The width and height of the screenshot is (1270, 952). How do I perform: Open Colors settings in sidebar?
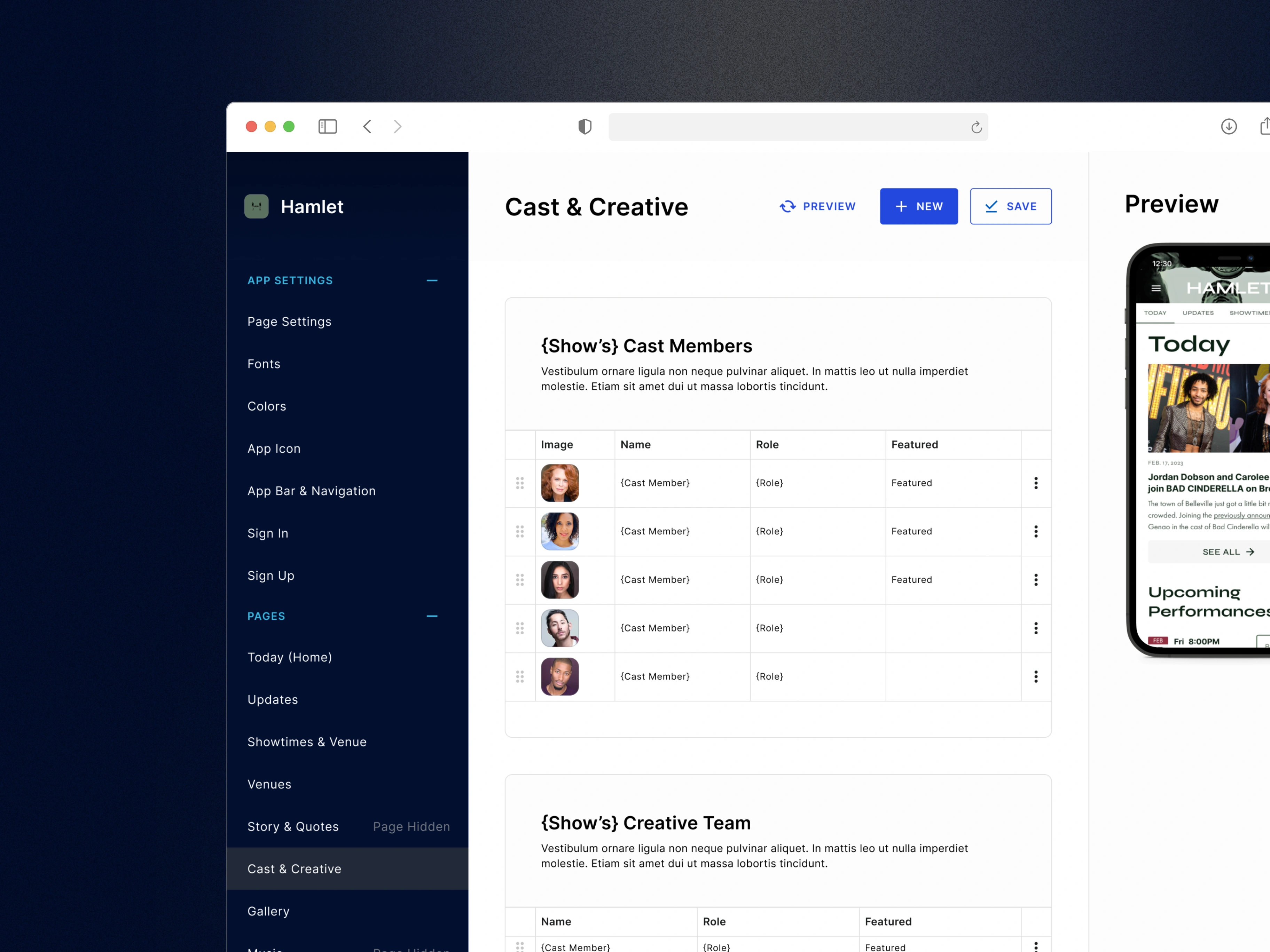(266, 406)
